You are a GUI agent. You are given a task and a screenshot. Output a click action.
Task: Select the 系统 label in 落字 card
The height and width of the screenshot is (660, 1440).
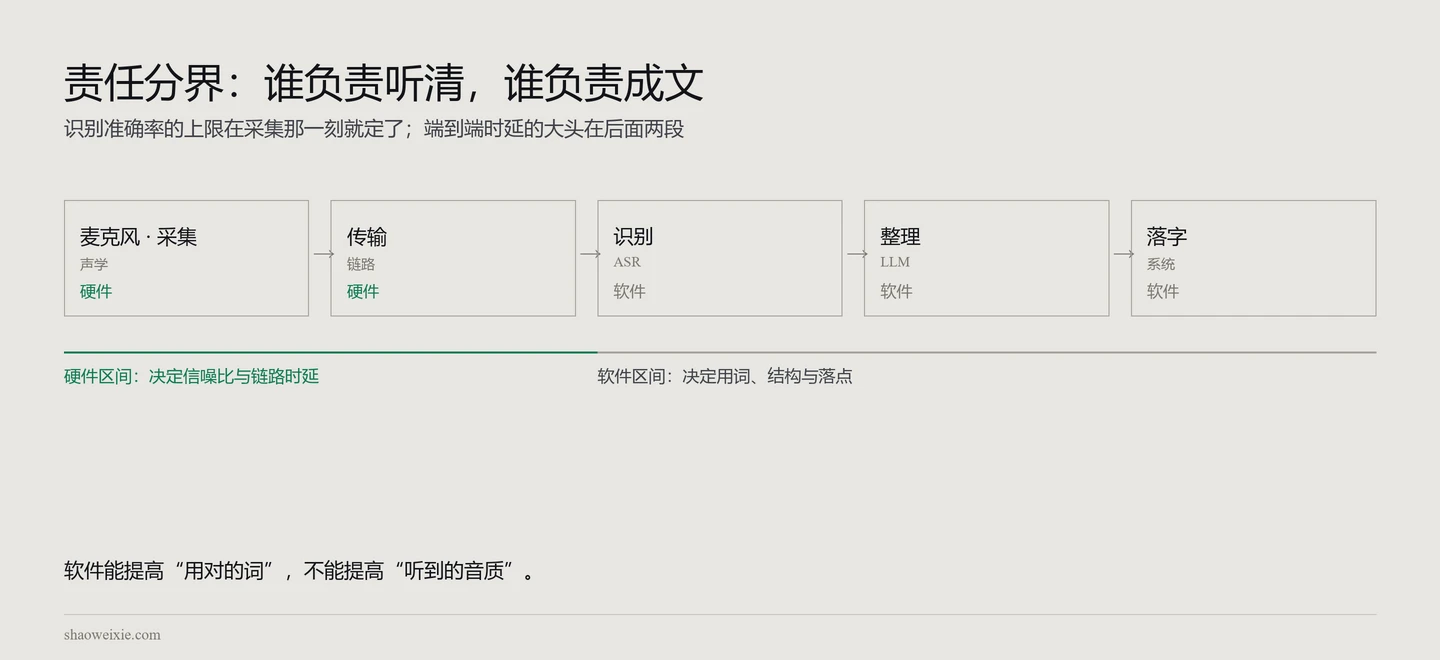coord(1161,264)
